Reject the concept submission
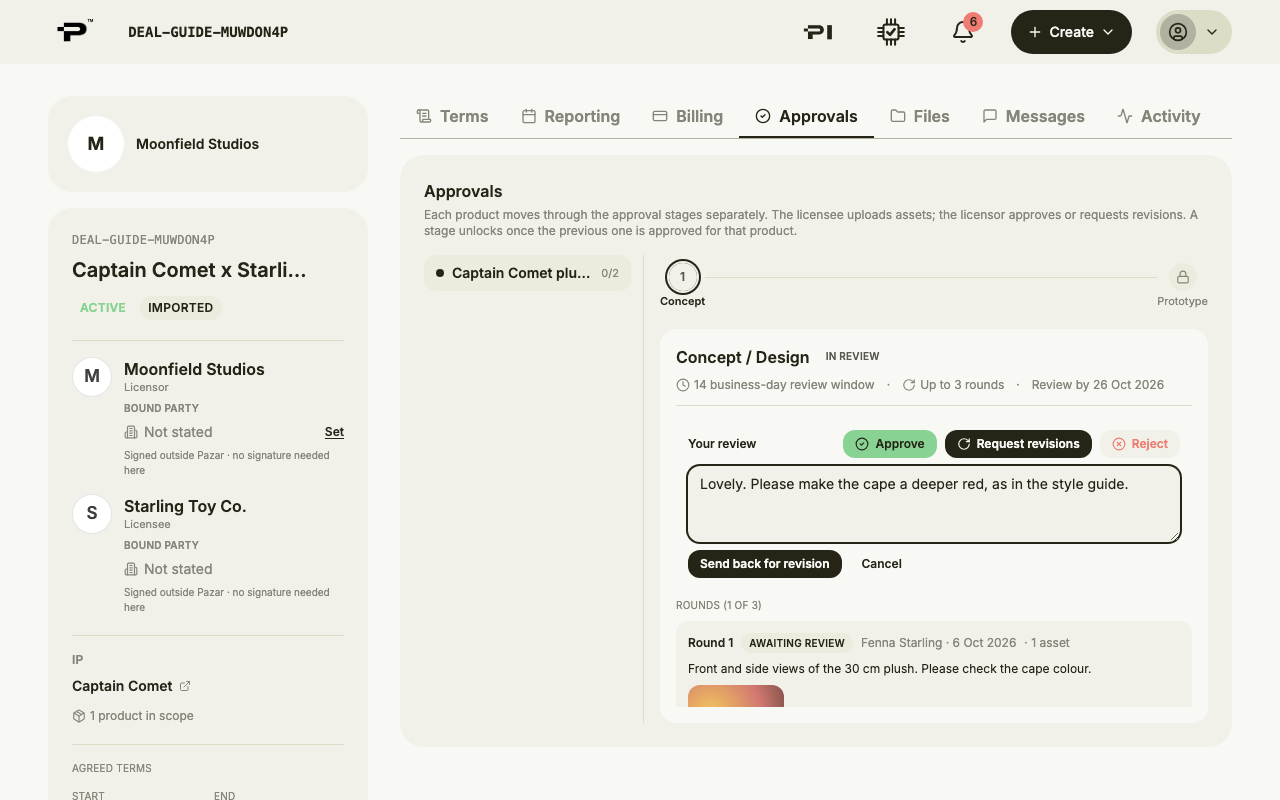 (x=1140, y=444)
